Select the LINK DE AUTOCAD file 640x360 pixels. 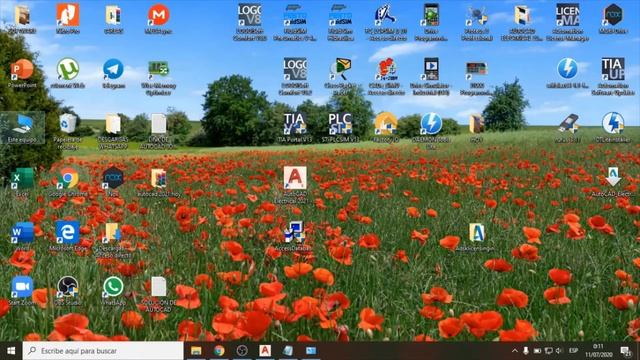click(x=158, y=123)
